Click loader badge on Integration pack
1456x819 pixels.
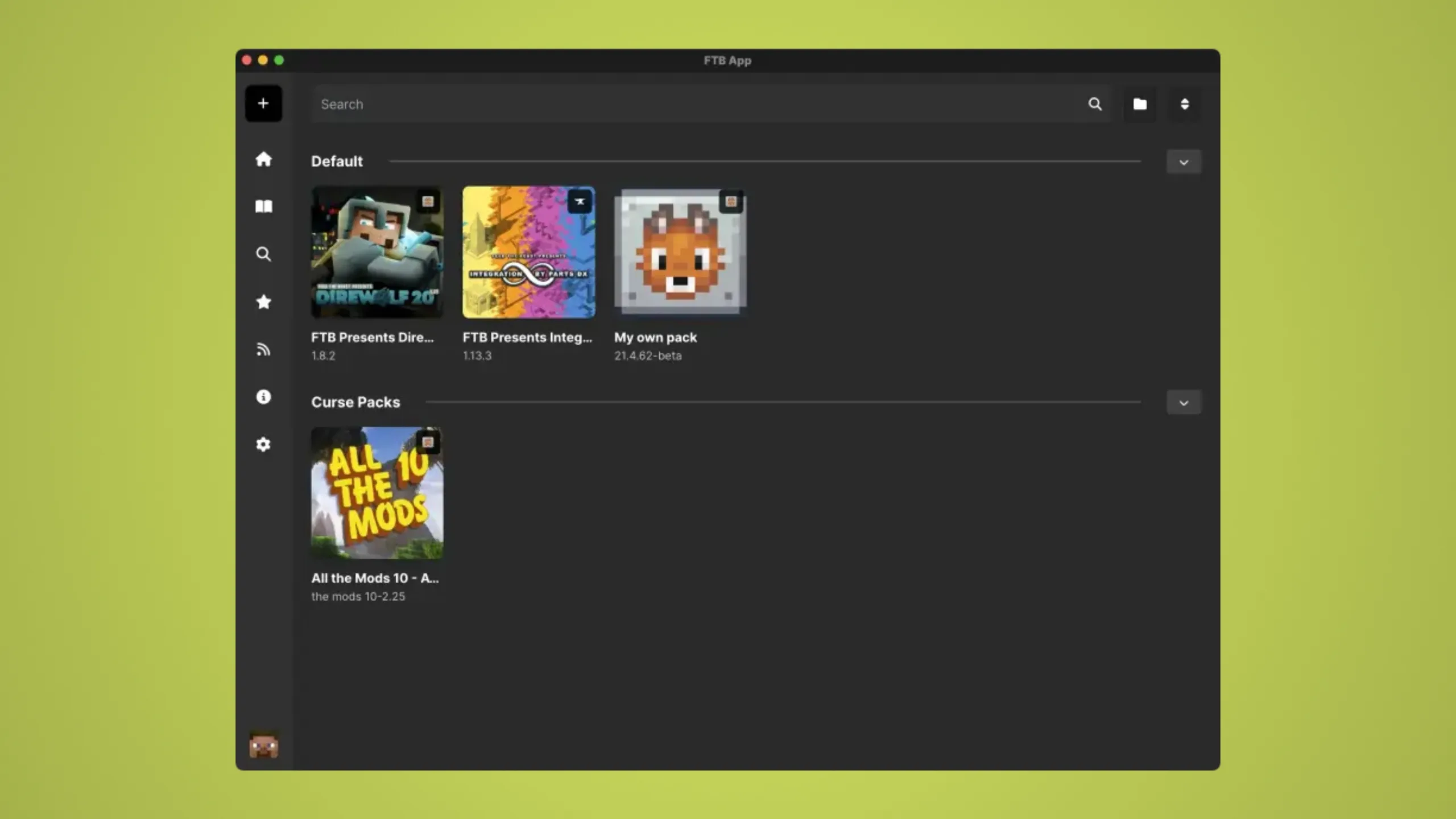click(x=580, y=201)
